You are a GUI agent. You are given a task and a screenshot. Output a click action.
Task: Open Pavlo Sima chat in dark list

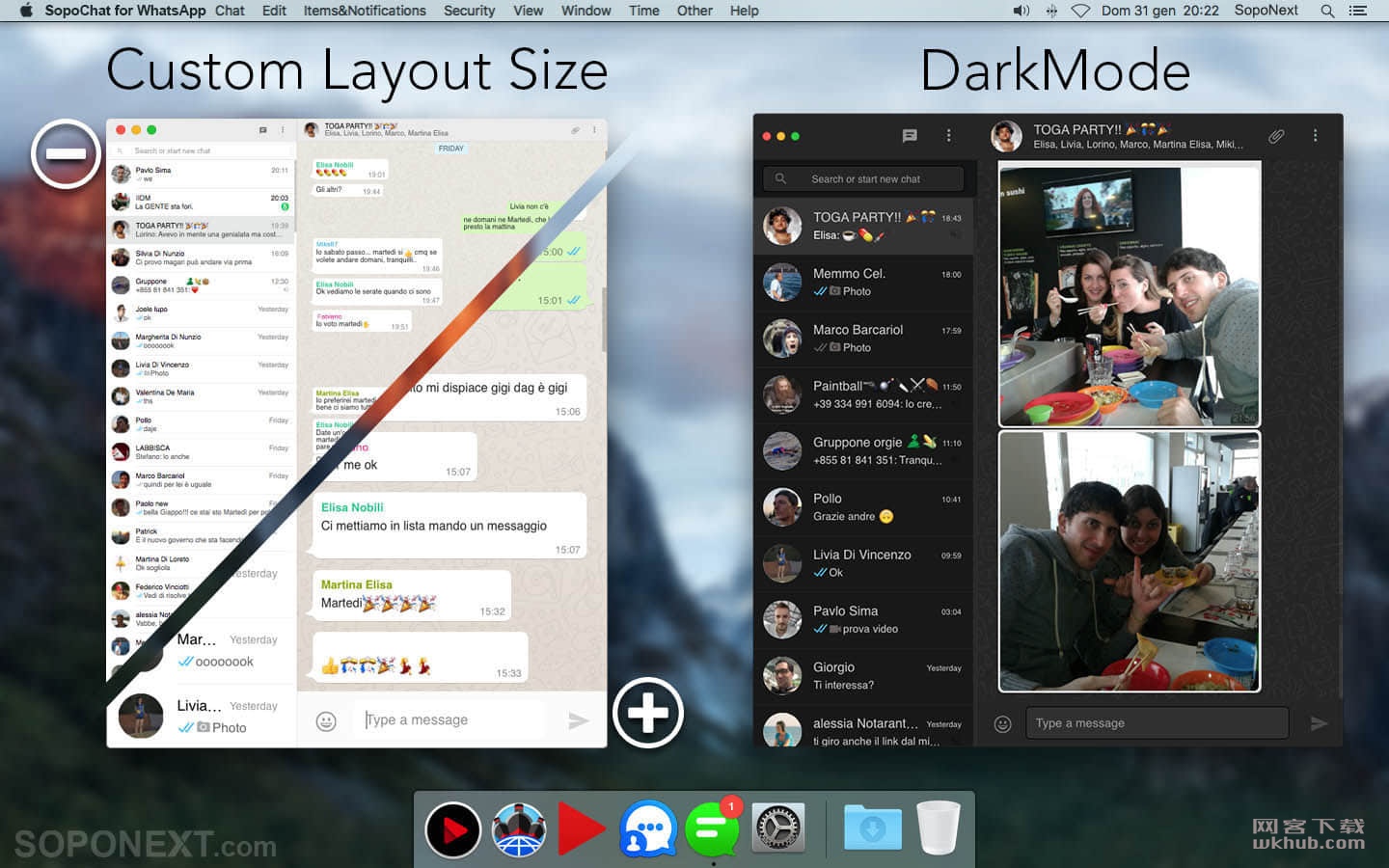863,619
